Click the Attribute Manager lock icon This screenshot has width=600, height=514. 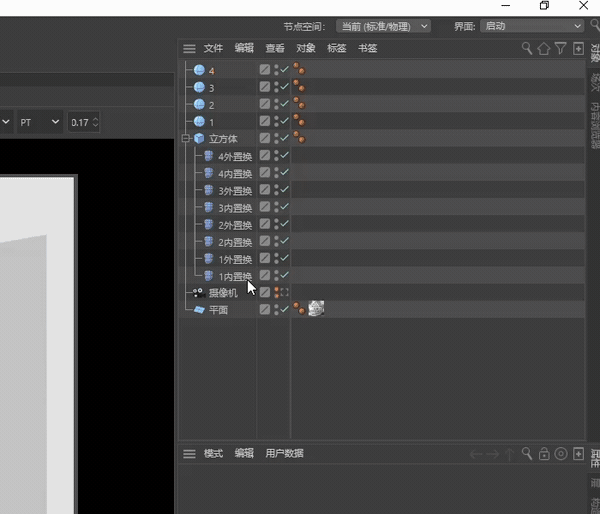544,454
